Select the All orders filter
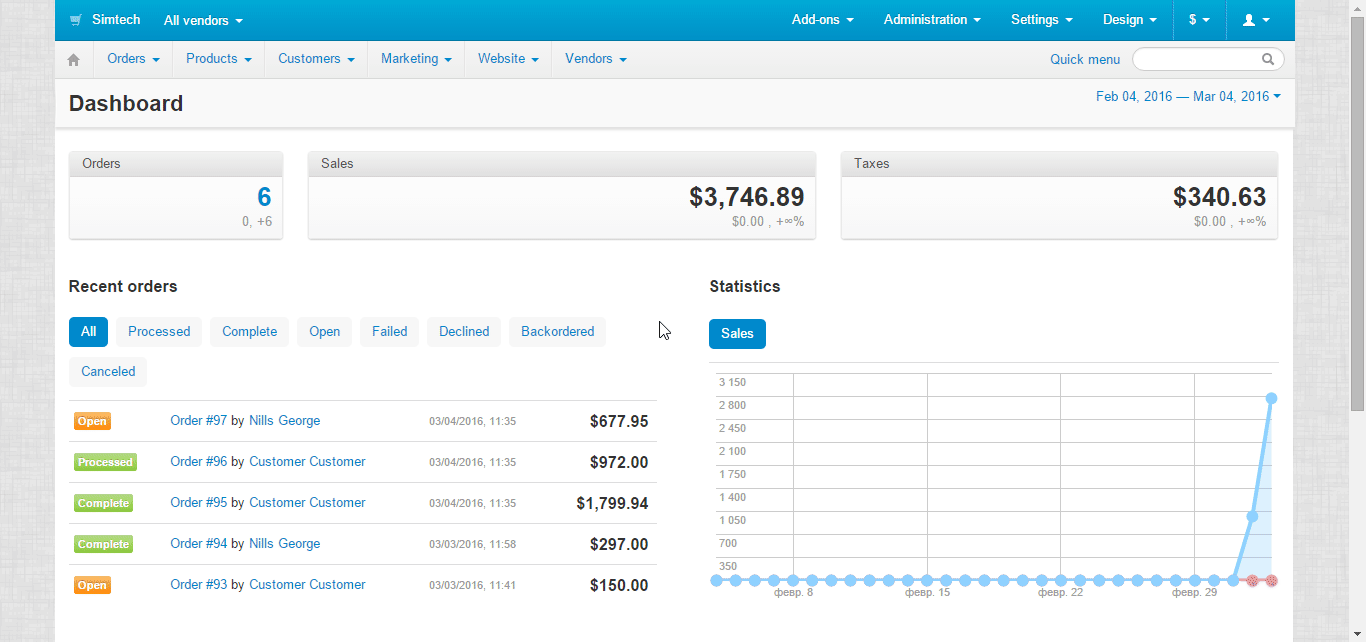1366x642 pixels. coord(88,332)
